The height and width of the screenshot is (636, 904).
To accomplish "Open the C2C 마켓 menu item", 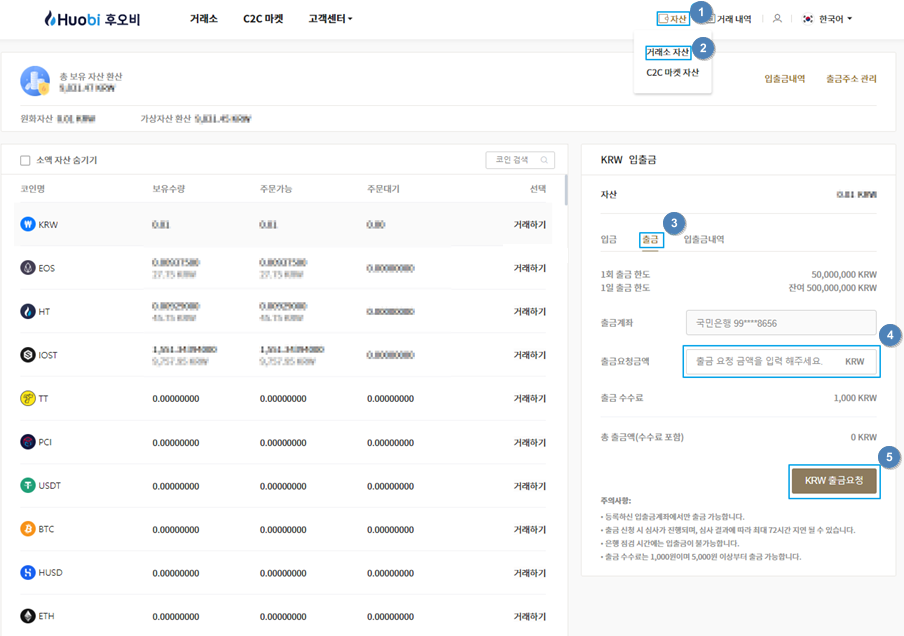I will (263, 18).
